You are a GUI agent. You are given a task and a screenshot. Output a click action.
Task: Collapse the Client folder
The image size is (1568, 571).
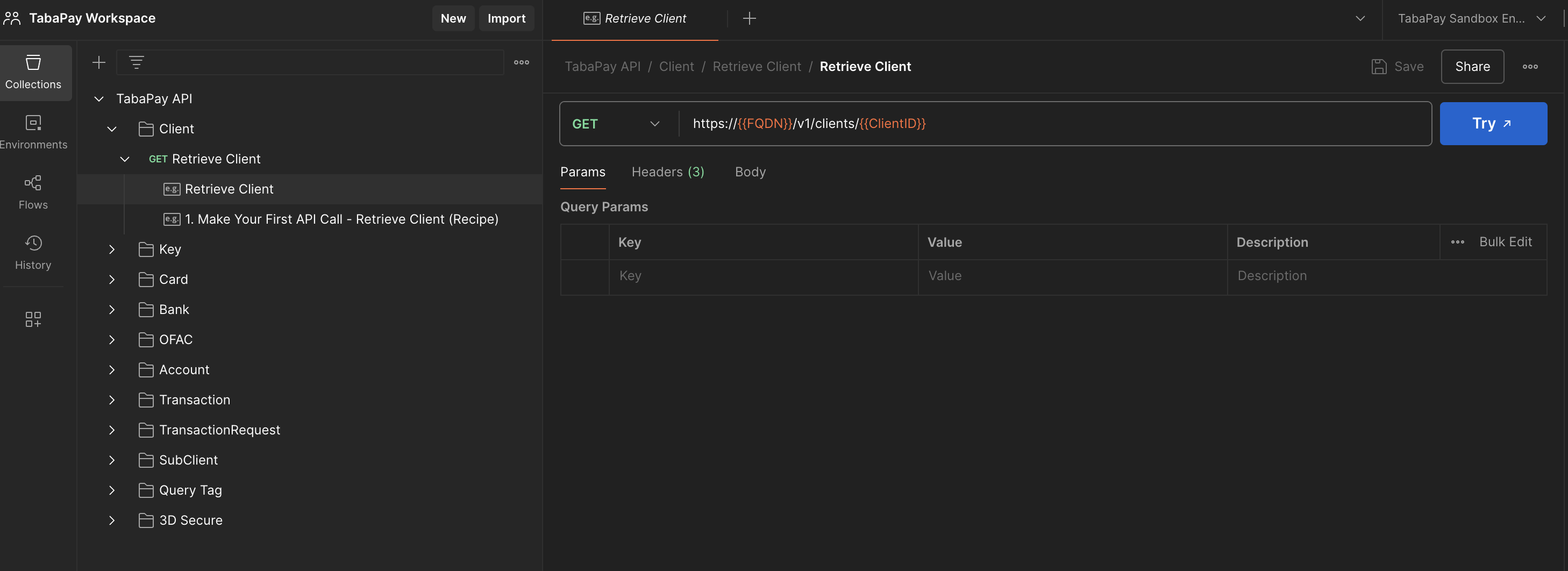coord(111,129)
